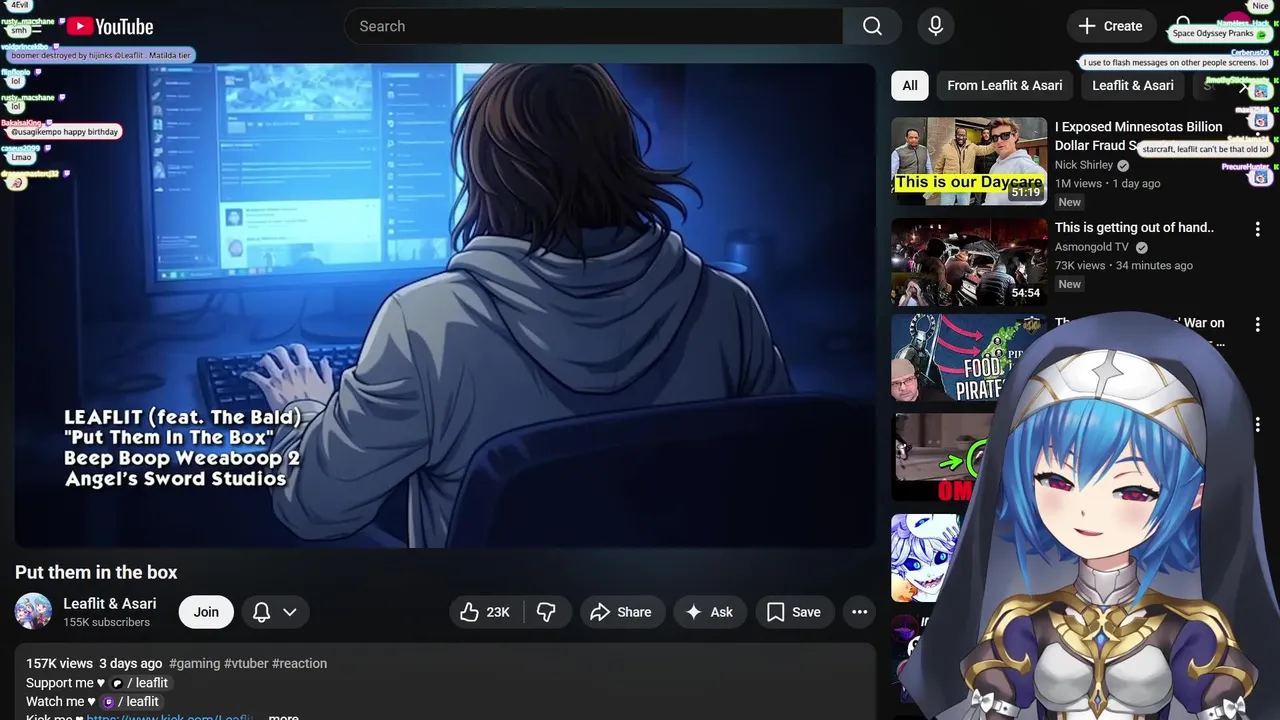Viewport: 1280px width, 720px height.
Task: Click the '155K subscribers' text
Action: tap(106, 622)
